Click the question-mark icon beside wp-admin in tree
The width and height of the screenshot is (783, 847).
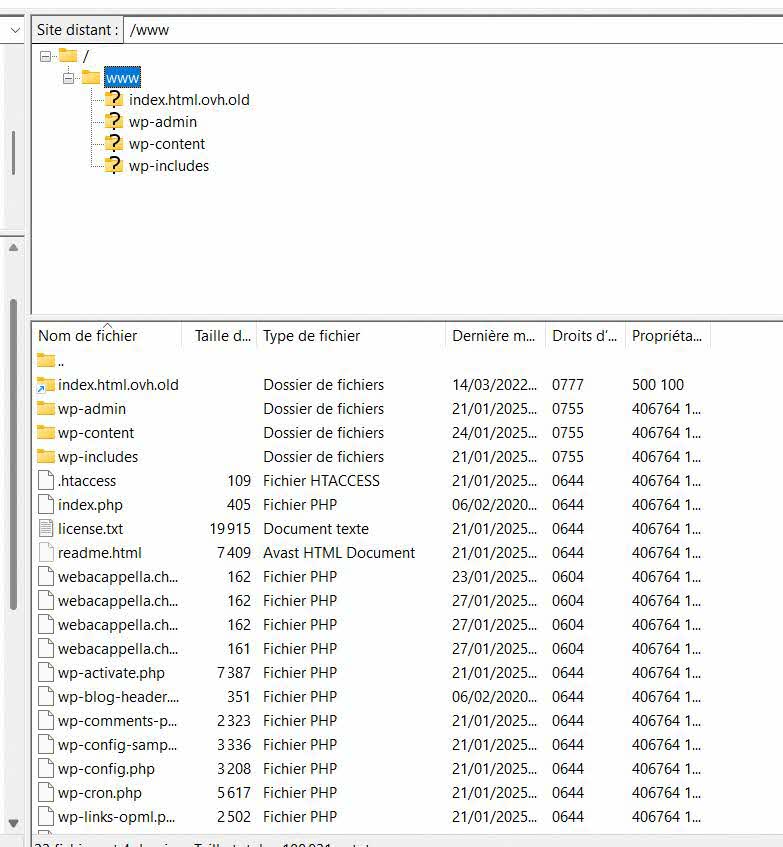tap(114, 122)
